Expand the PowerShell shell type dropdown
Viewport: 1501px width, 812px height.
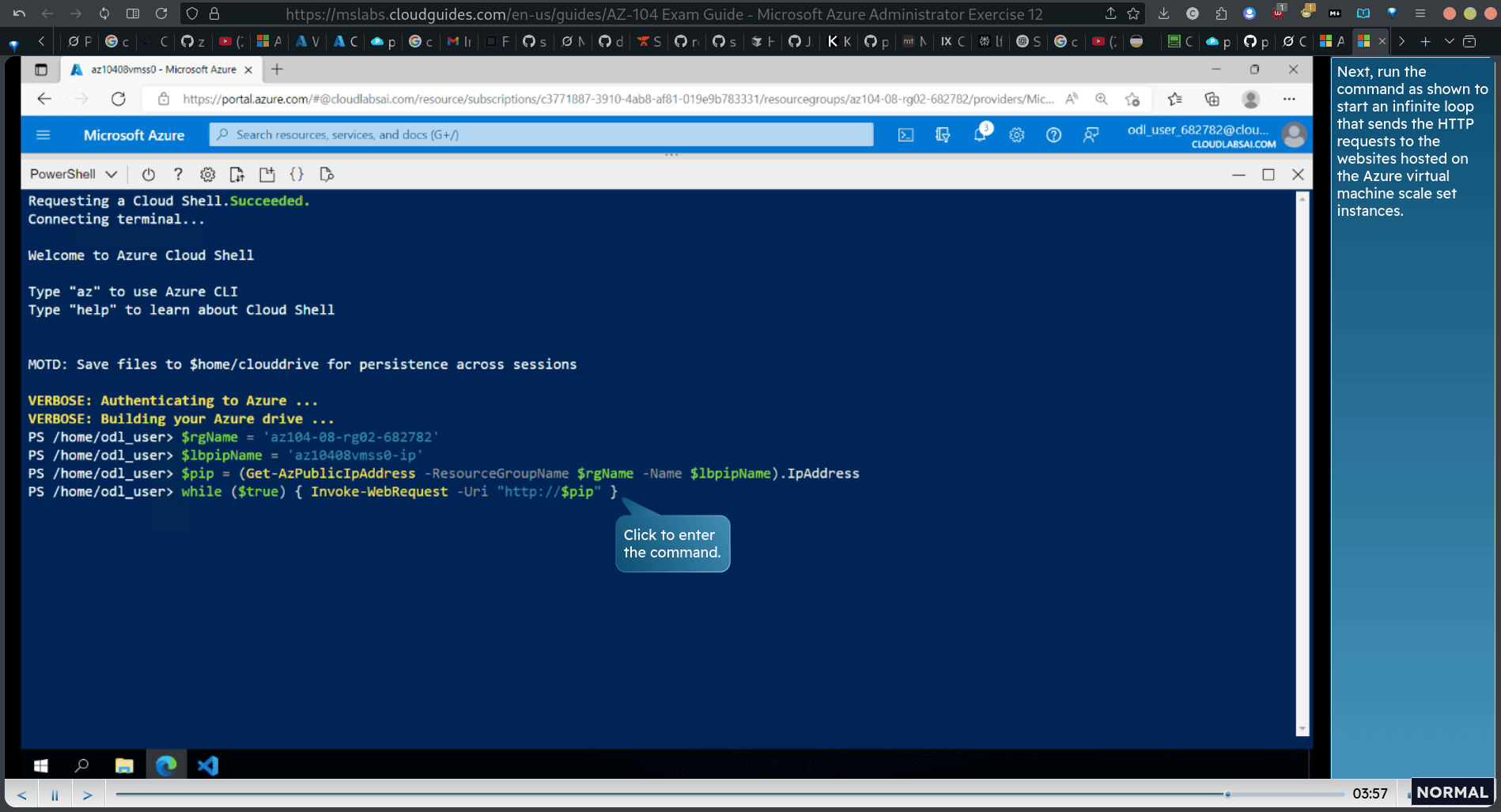[74, 174]
